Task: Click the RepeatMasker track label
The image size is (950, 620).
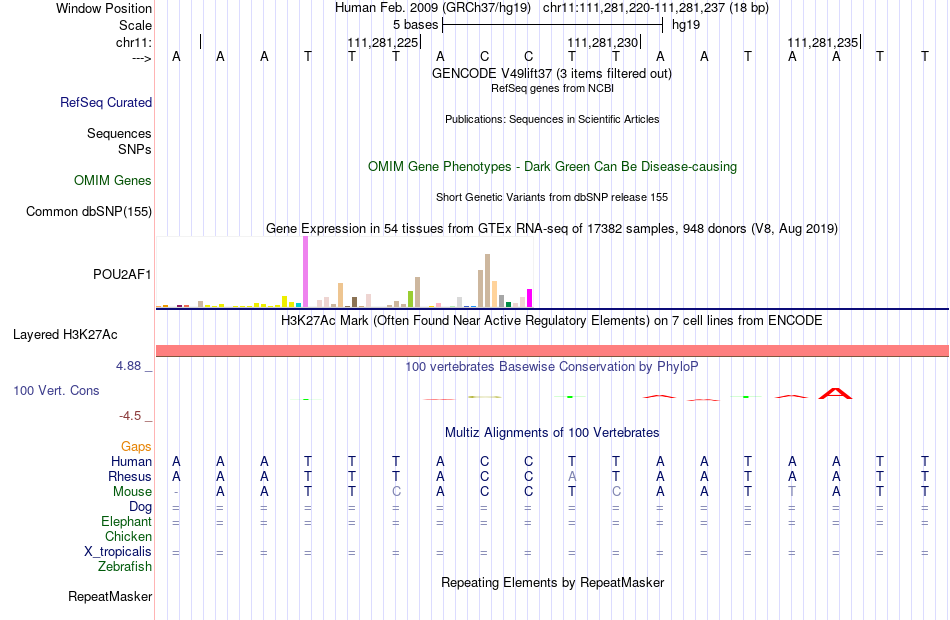Action: (110, 597)
